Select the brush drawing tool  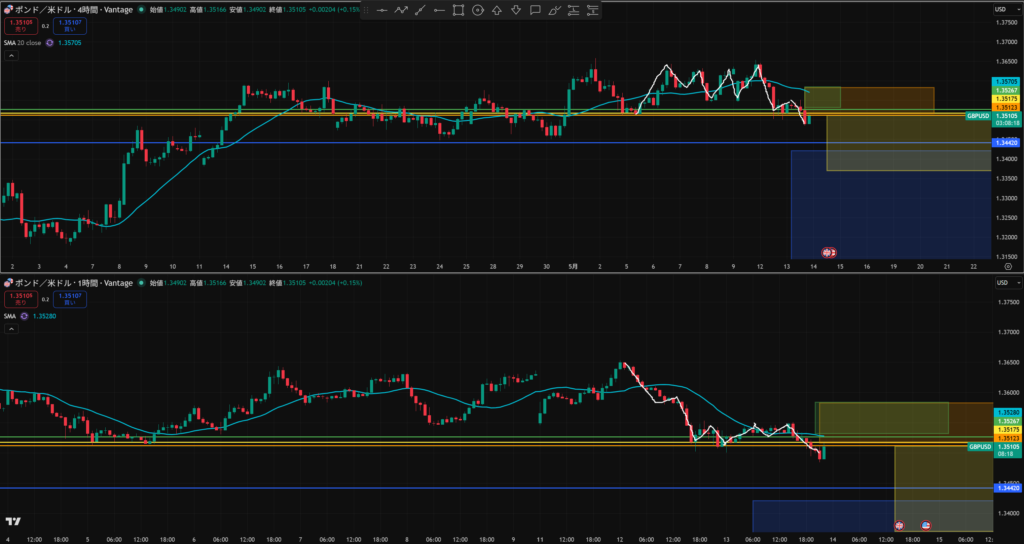pyautogui.click(x=554, y=10)
